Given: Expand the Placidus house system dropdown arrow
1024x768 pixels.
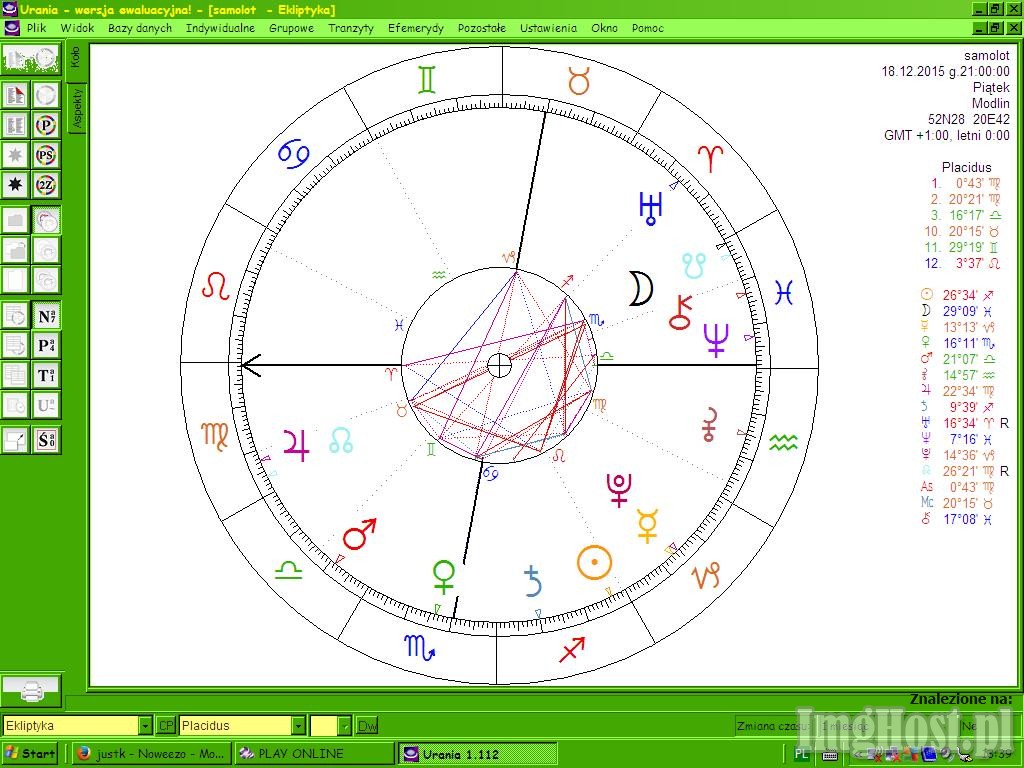Looking at the screenshot, I should click(298, 726).
